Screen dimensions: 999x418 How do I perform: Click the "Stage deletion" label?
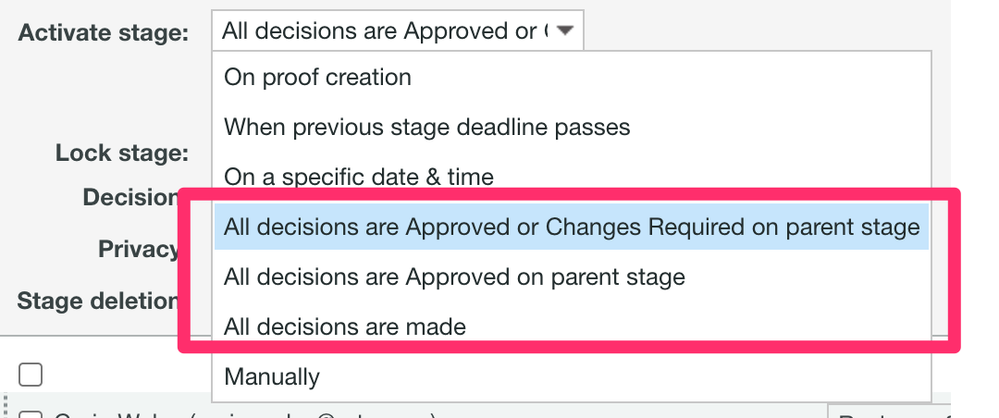[97, 300]
